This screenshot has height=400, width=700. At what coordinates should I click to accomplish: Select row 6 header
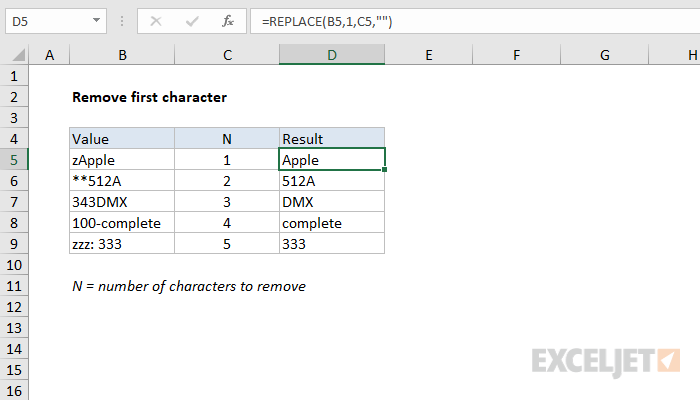[x=14, y=181]
